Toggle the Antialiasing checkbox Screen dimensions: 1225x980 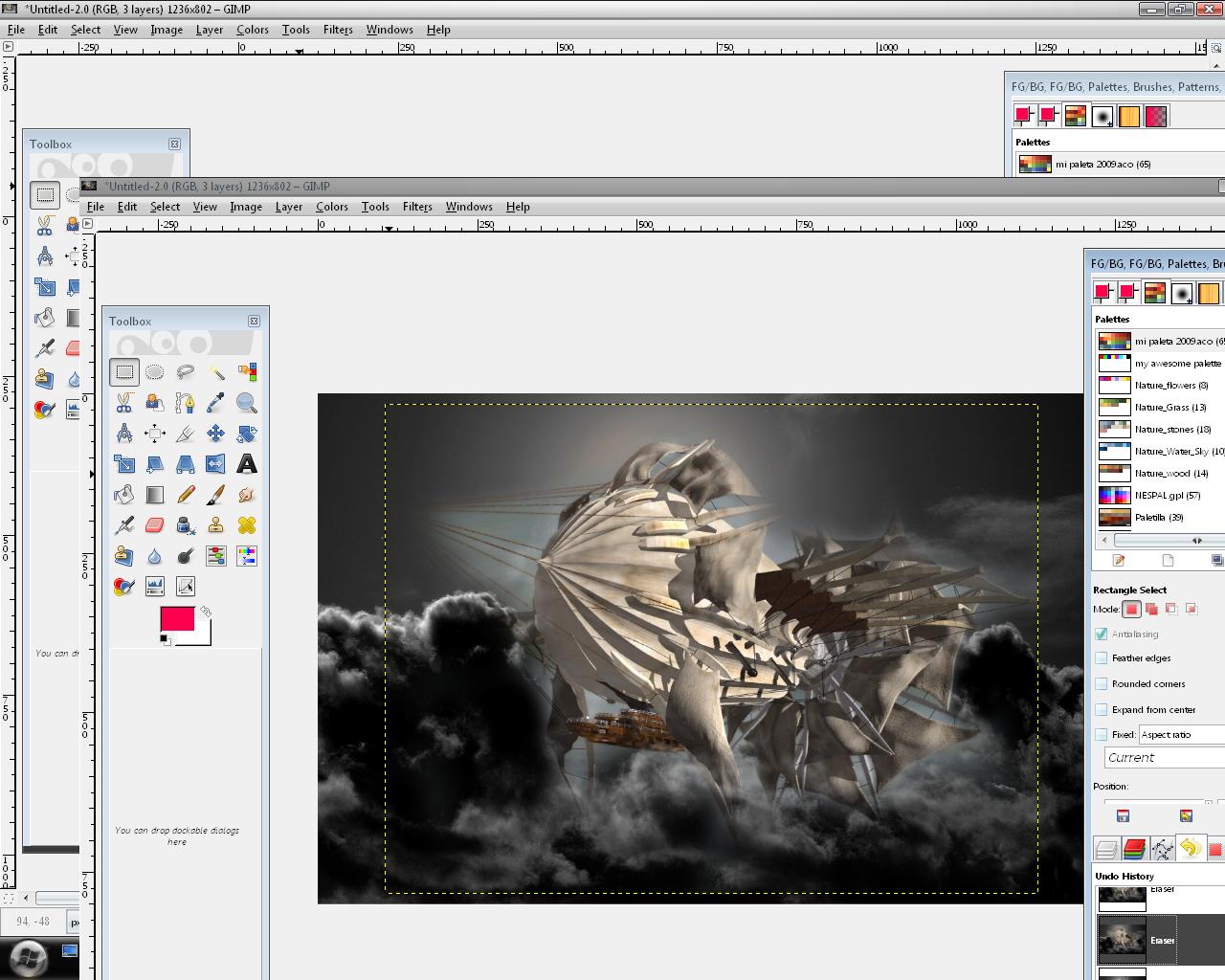click(x=1102, y=634)
